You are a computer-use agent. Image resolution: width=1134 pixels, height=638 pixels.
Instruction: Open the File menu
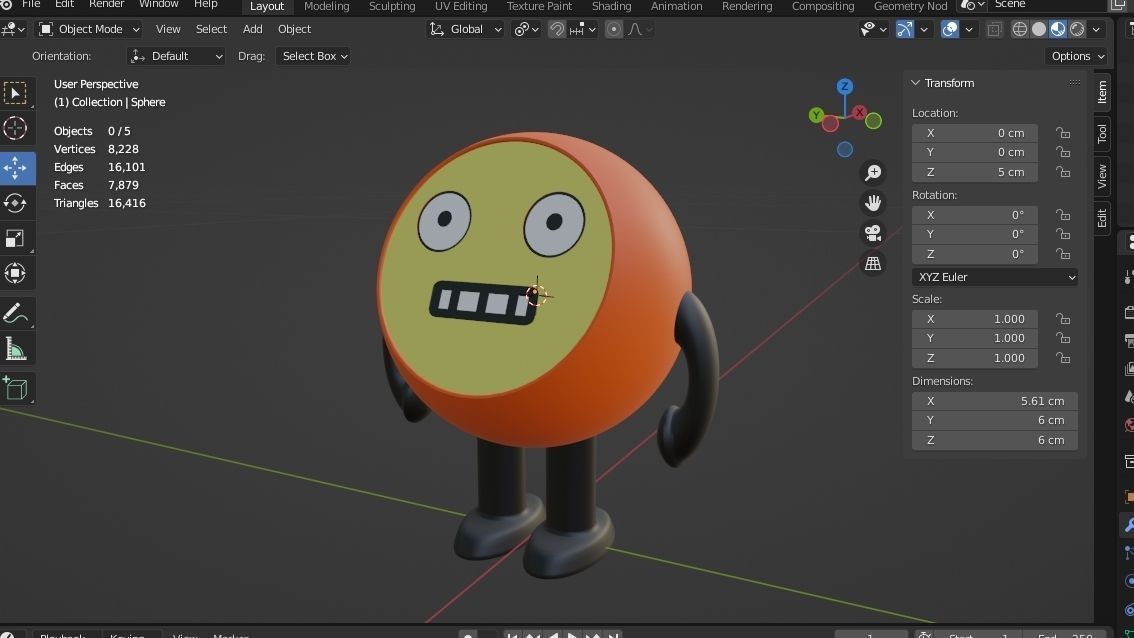pyautogui.click(x=31, y=4)
